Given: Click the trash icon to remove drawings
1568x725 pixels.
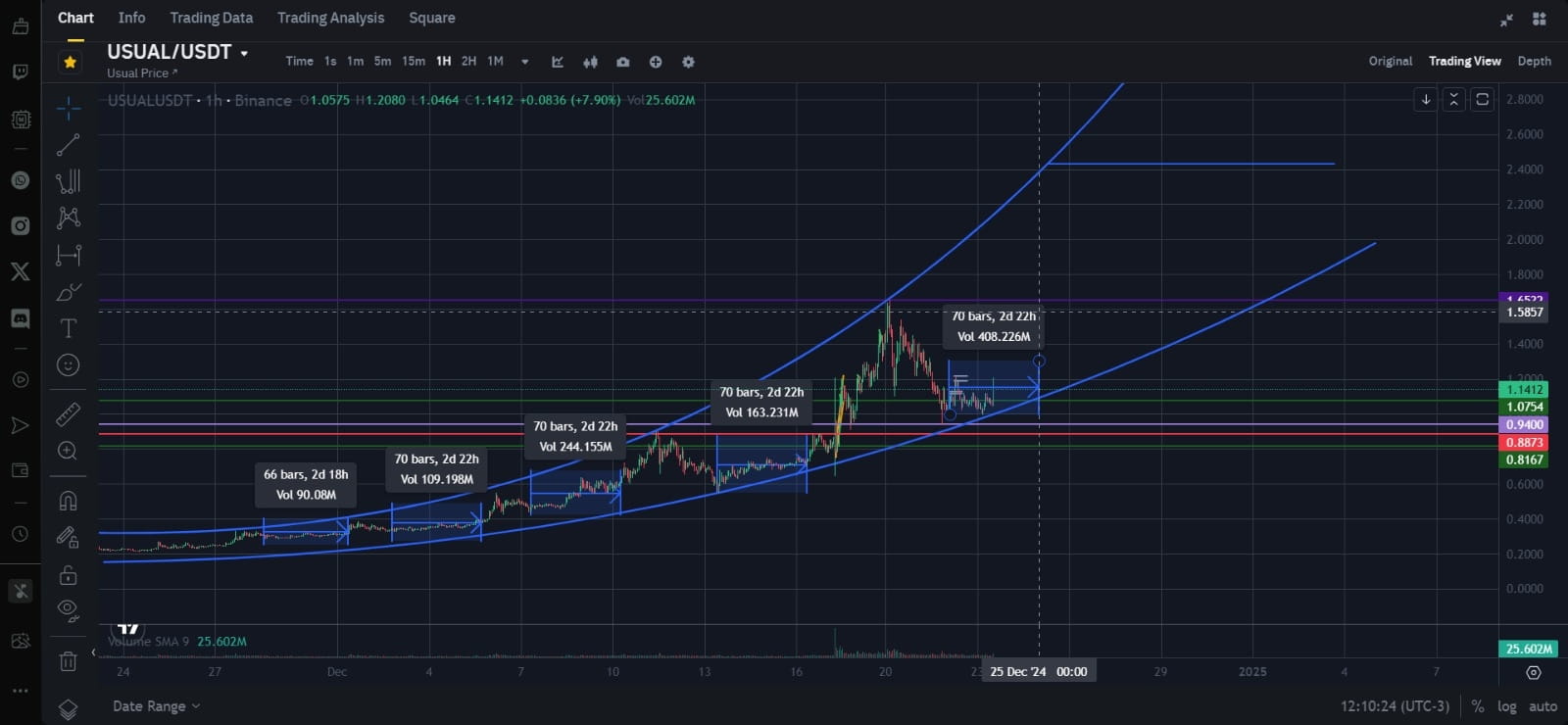Looking at the screenshot, I should pyautogui.click(x=68, y=661).
